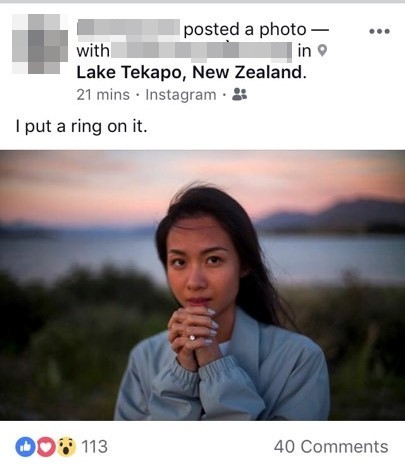Tap the Instagram source link
The height and width of the screenshot is (465, 405).
coord(181,95)
